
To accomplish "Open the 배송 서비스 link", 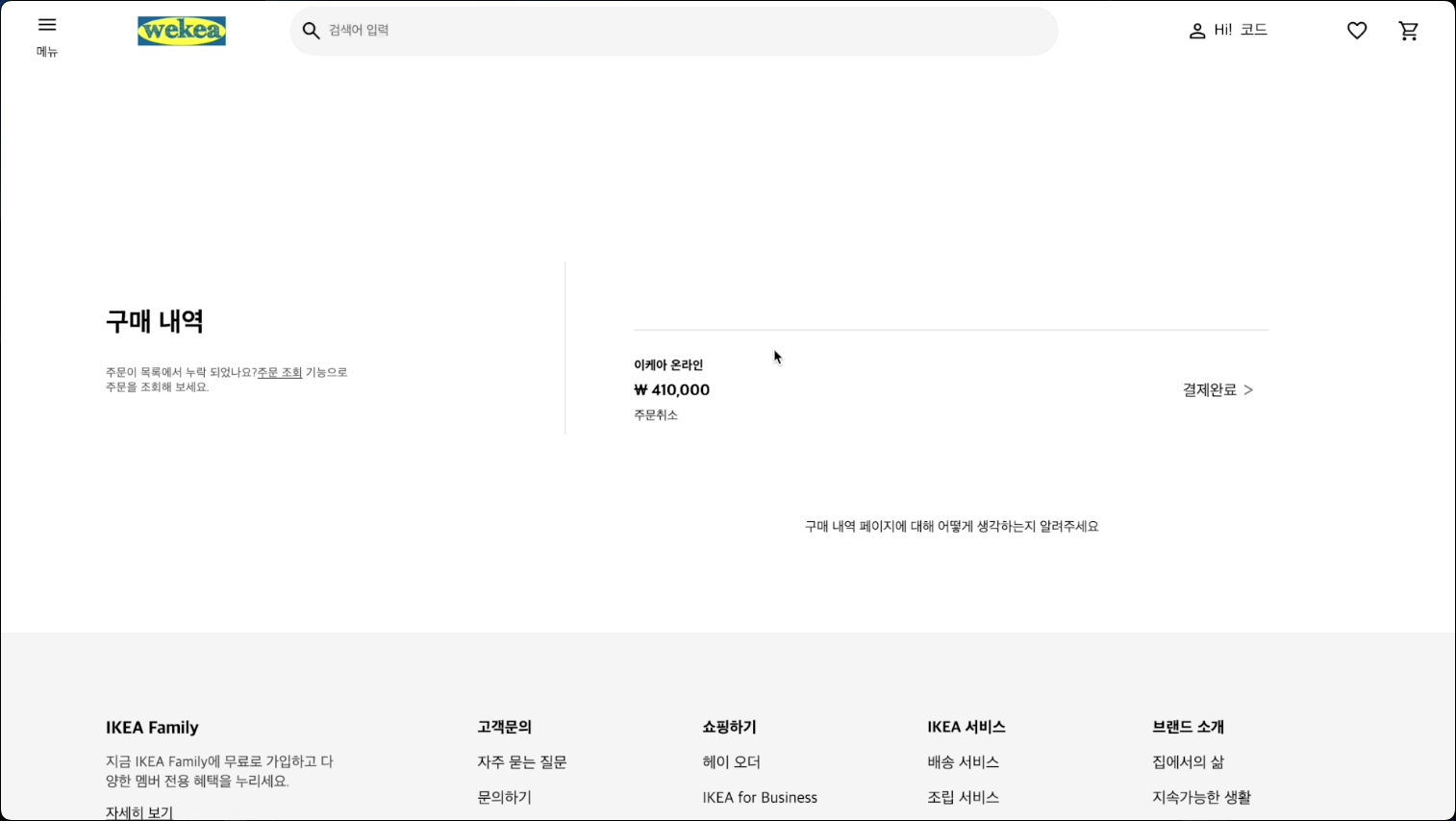I will (x=963, y=761).
